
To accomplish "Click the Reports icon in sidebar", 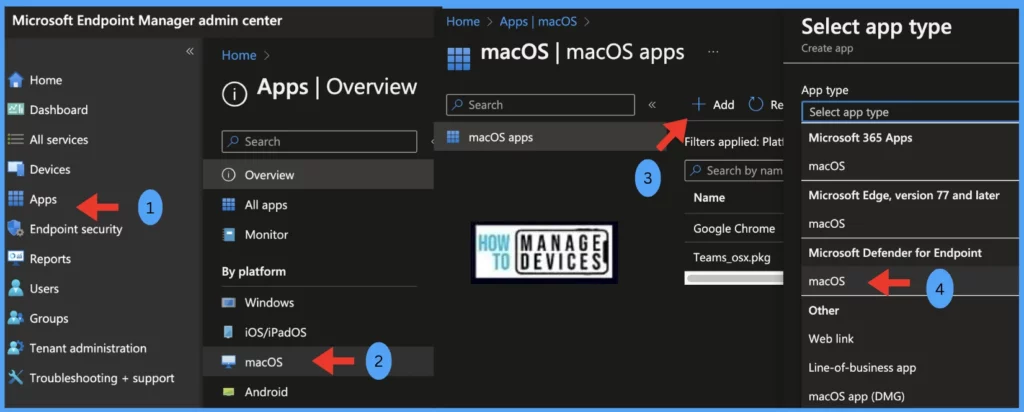I will [16, 259].
